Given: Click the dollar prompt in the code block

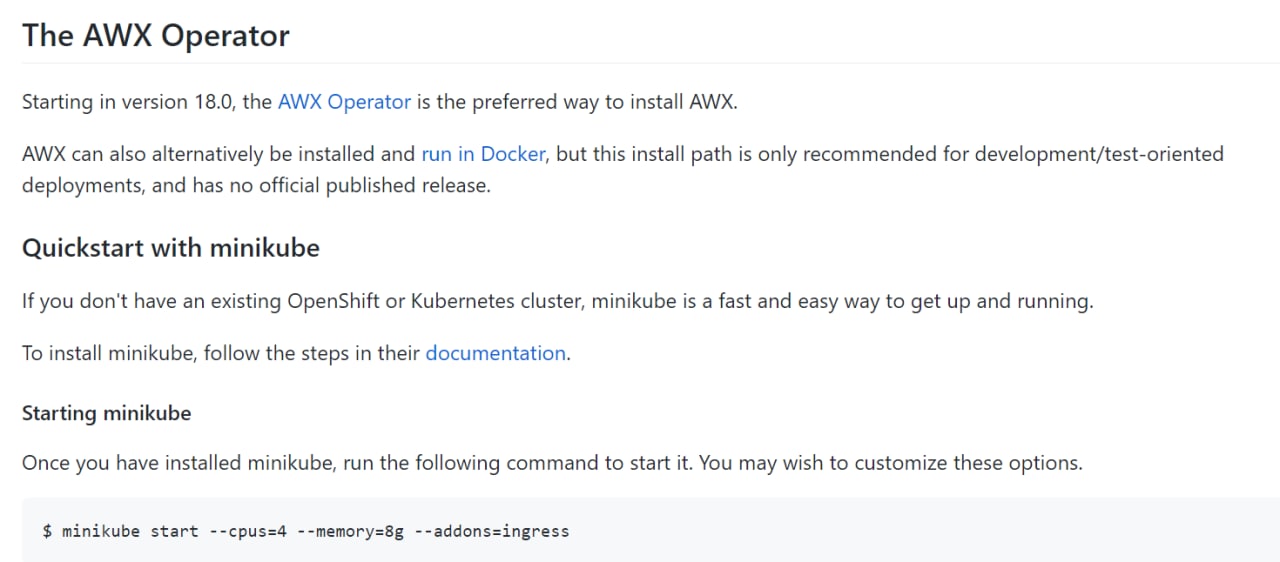Looking at the screenshot, I should (x=47, y=531).
